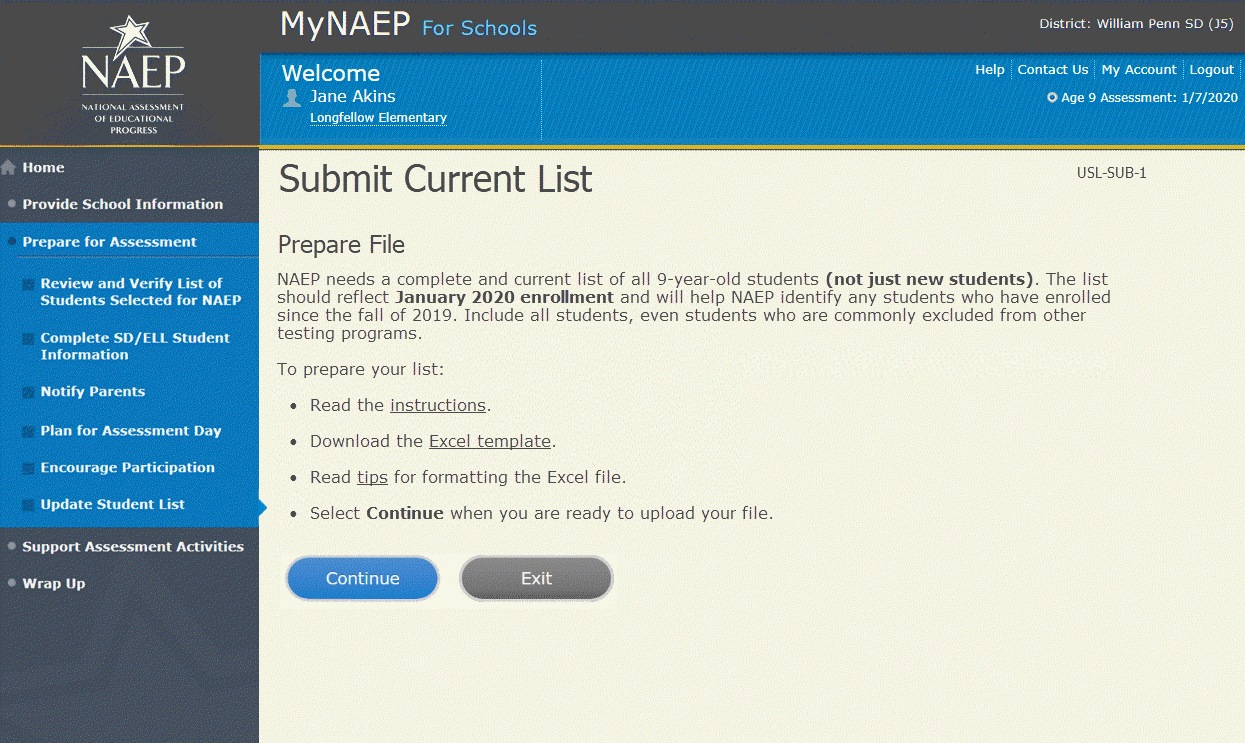This screenshot has width=1245, height=743.
Task: Open the Contact Us link
Action: 1053,70
